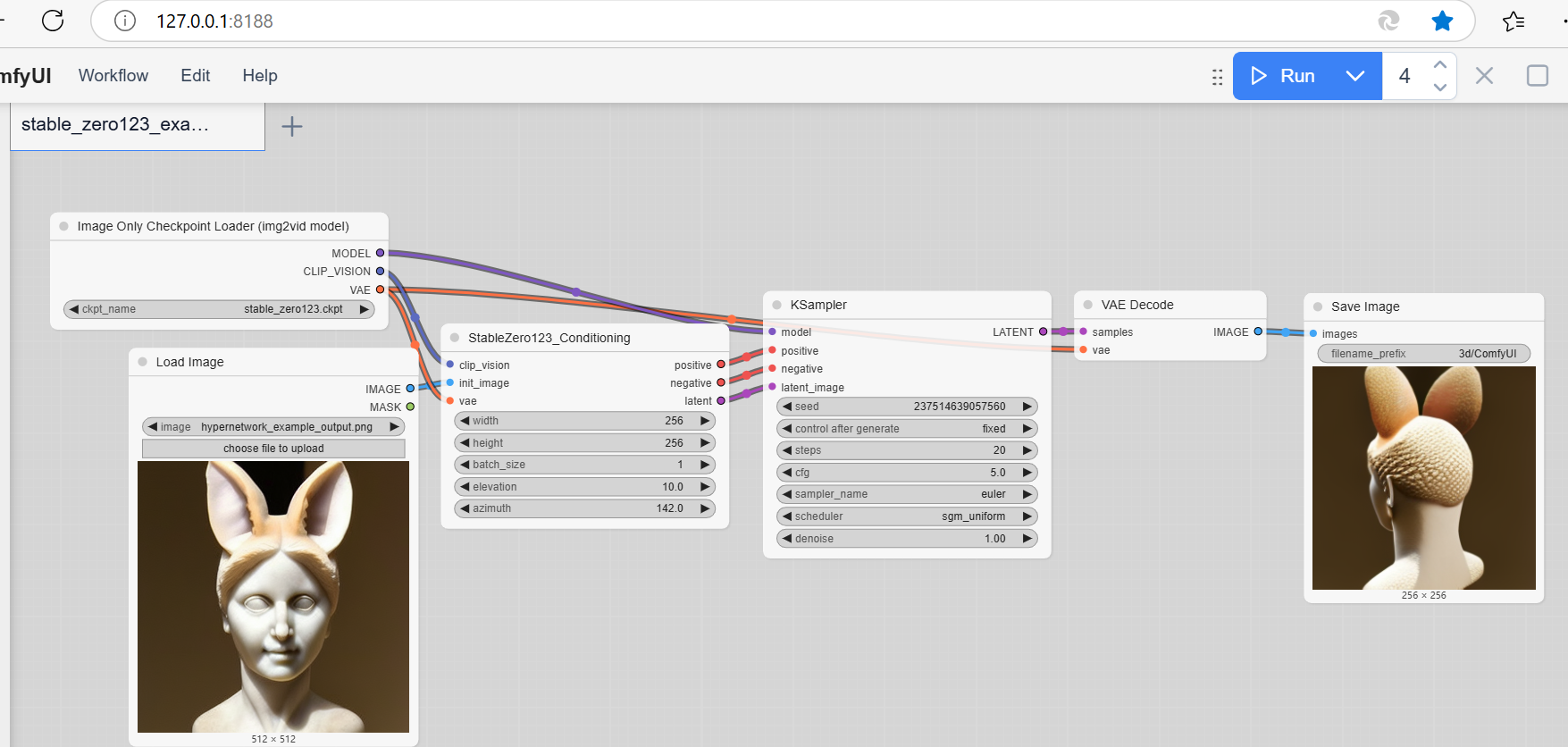Click the positive output socket on StableZero123_Conditioning
This screenshot has width=1568, height=747.
(x=721, y=365)
